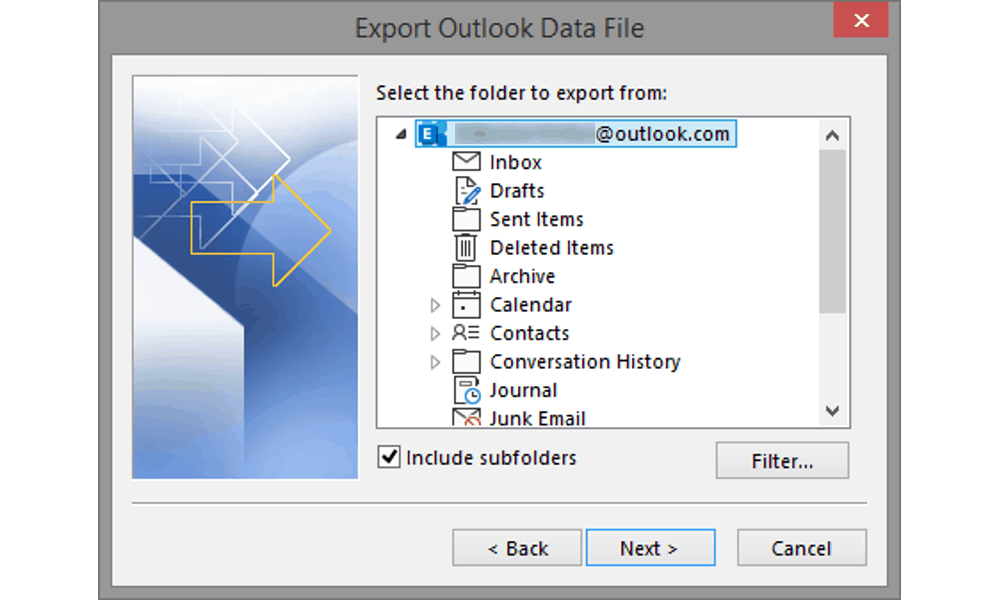The image size is (1000, 600).
Task: Select the Deleted Items folder label
Action: (552, 247)
